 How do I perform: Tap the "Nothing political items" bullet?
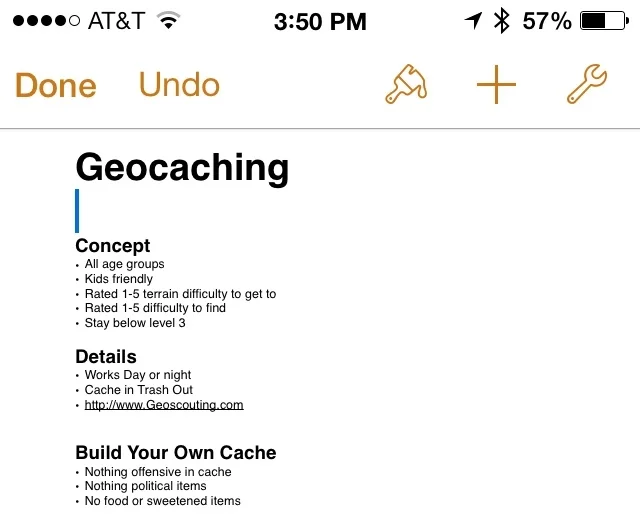coord(146,486)
